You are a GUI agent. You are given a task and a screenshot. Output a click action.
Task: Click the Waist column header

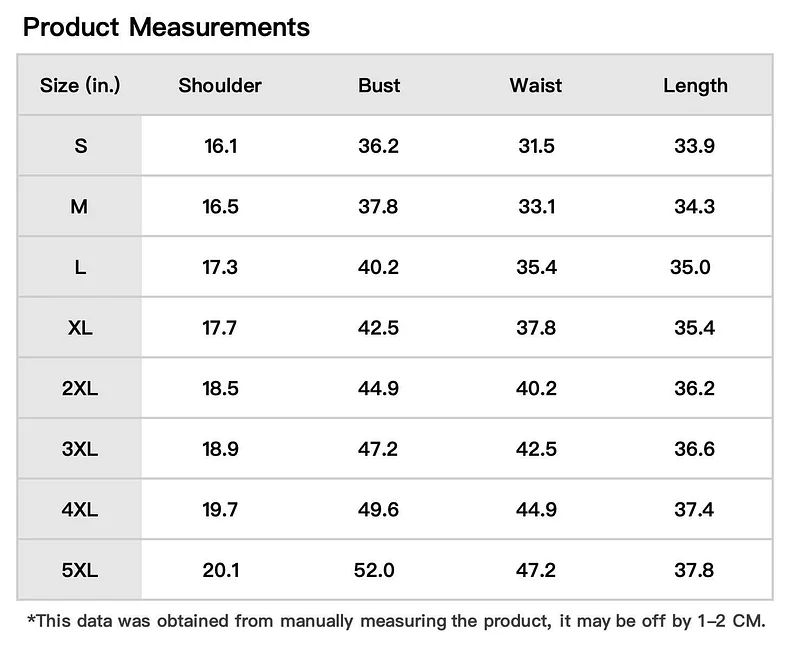(536, 86)
